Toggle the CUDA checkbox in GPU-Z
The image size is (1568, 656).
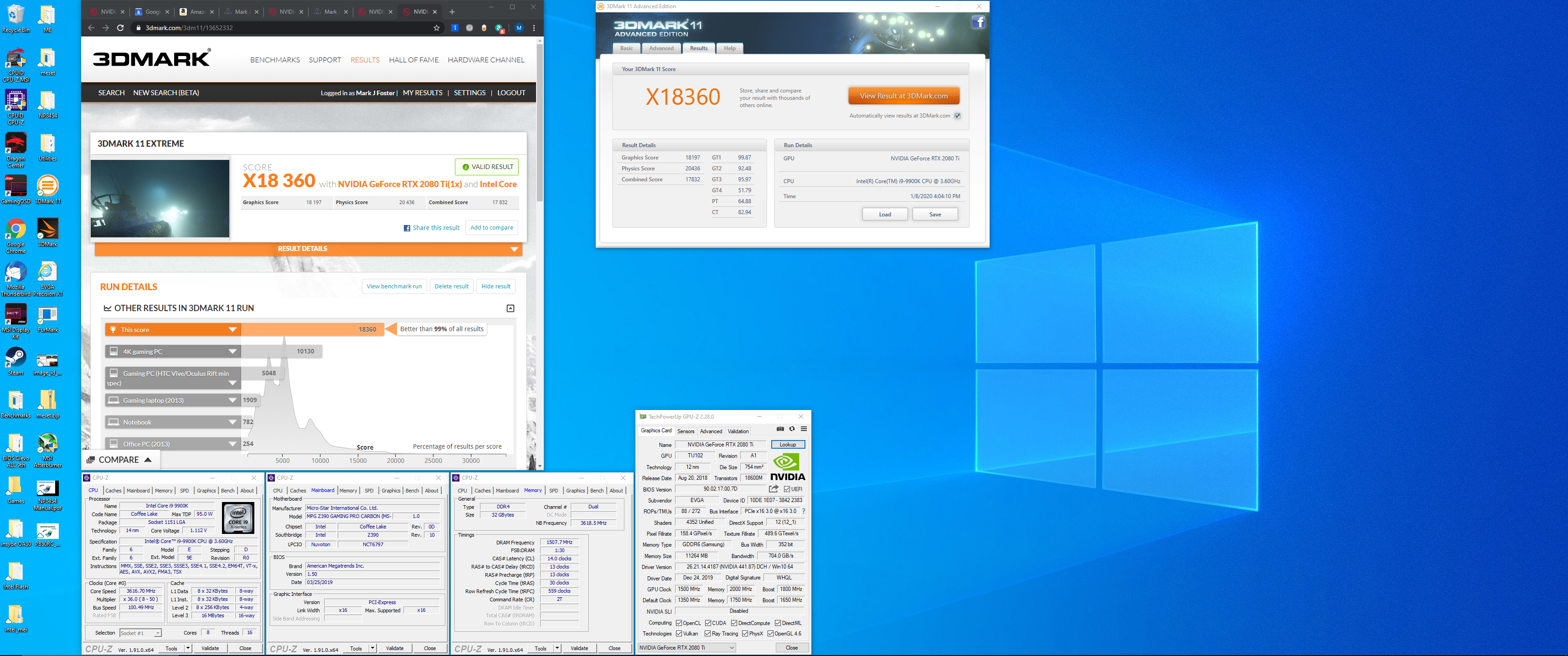click(708, 623)
